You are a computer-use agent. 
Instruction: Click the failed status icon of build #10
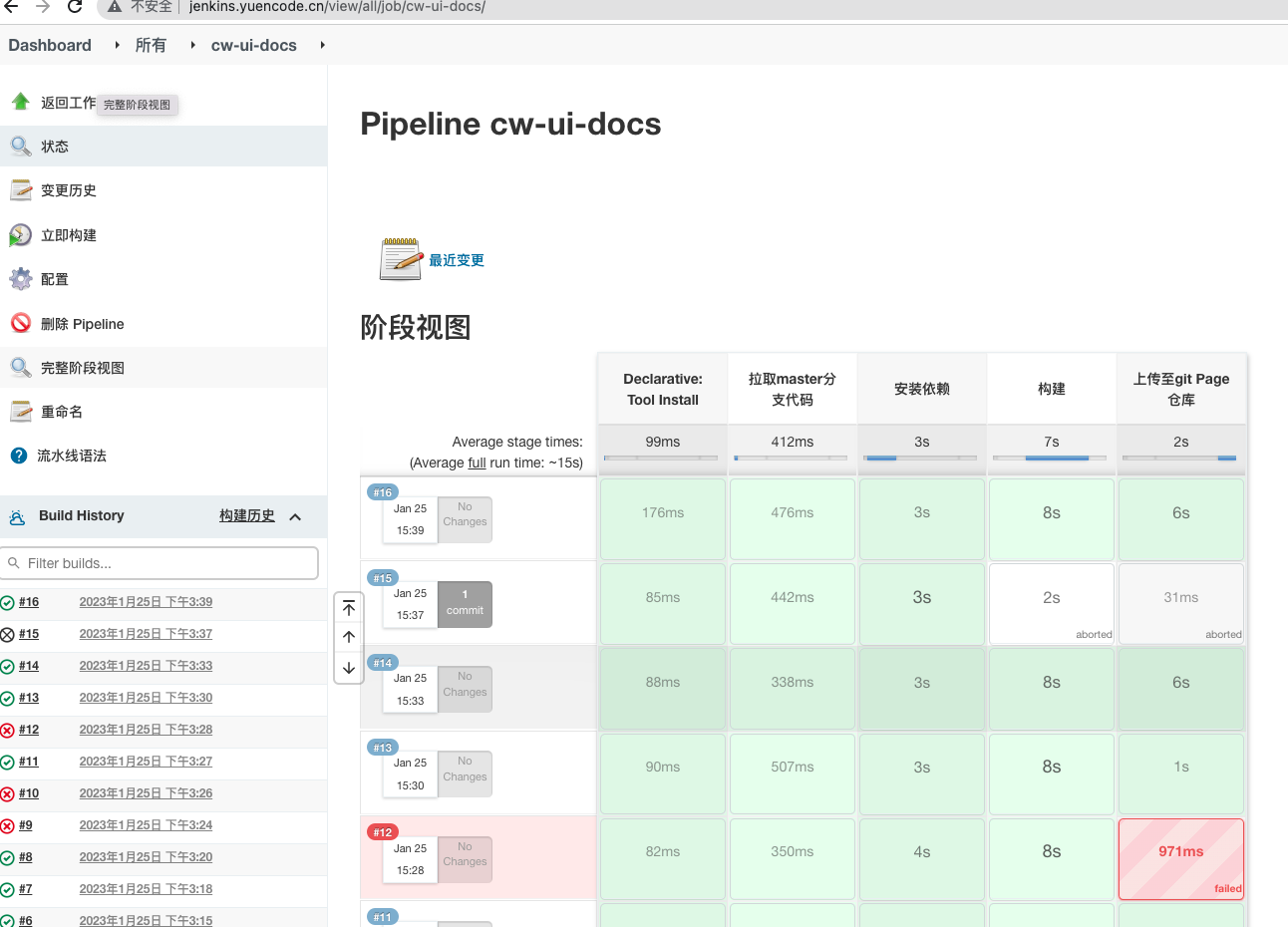(x=7, y=794)
